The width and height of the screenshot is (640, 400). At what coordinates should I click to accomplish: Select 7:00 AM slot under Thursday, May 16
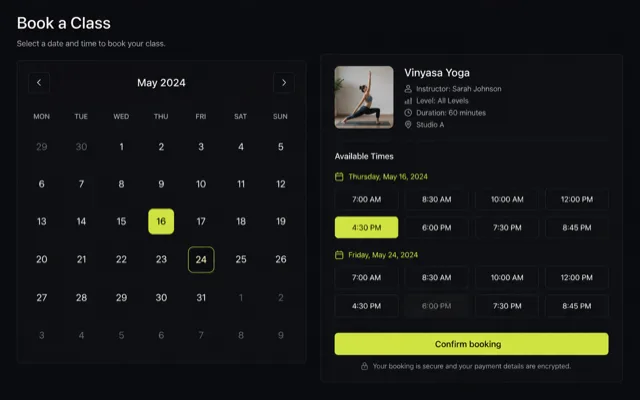(x=367, y=200)
